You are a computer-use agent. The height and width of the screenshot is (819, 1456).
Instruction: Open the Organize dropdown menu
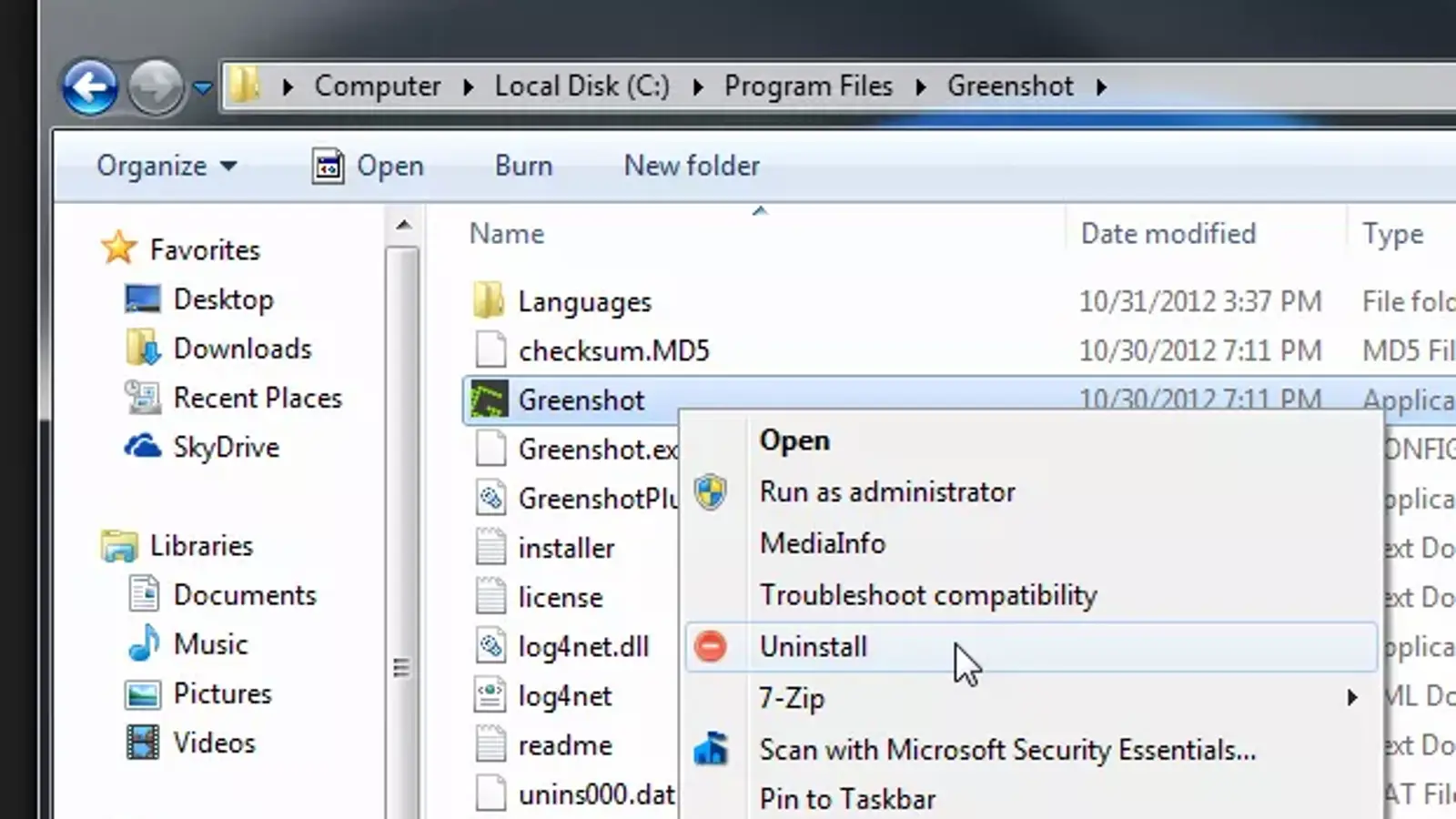tap(166, 167)
